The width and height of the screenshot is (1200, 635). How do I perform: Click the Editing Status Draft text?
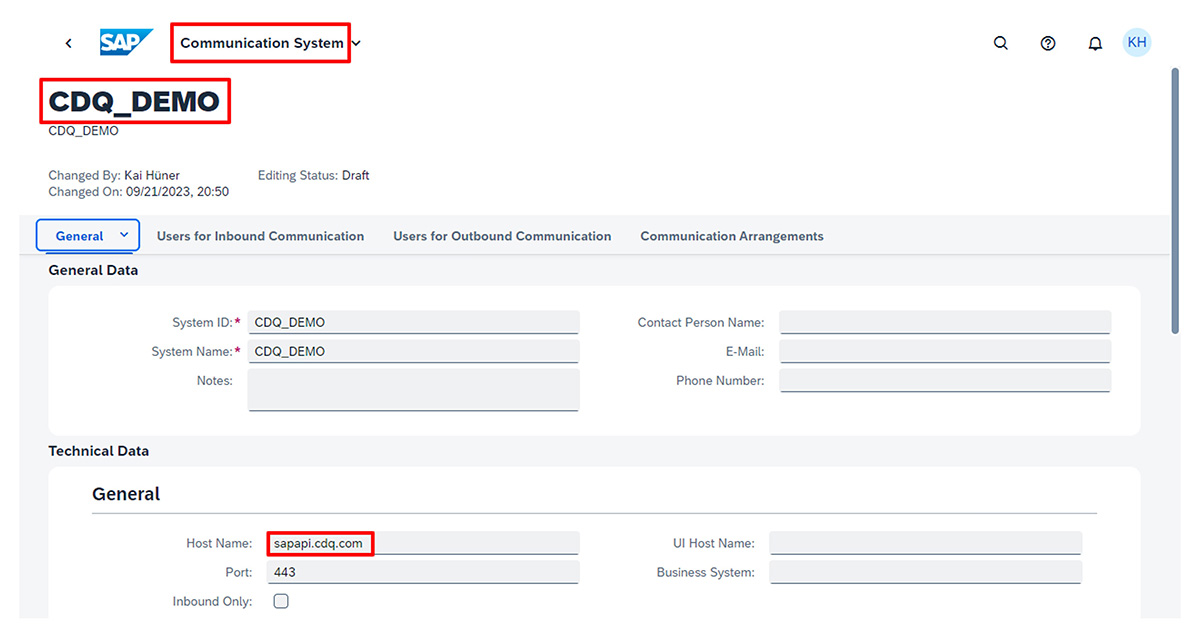coord(313,175)
